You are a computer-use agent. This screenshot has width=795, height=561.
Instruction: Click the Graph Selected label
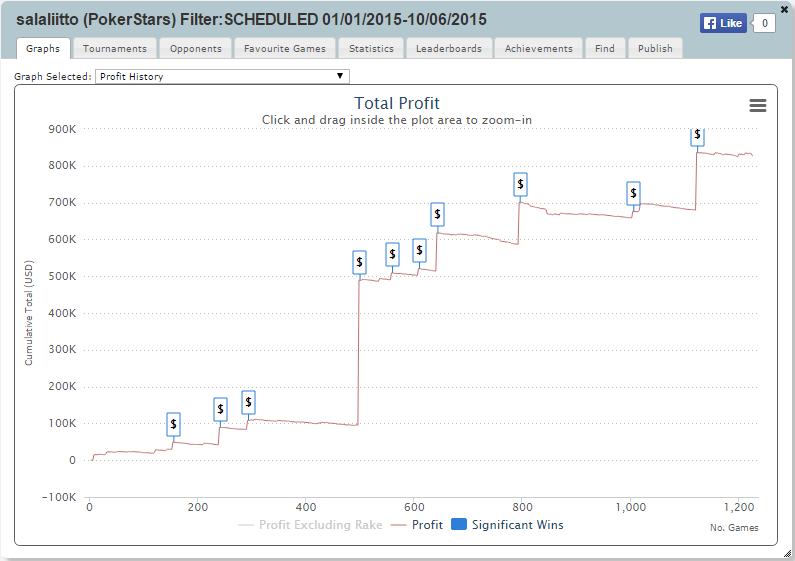coord(53,77)
